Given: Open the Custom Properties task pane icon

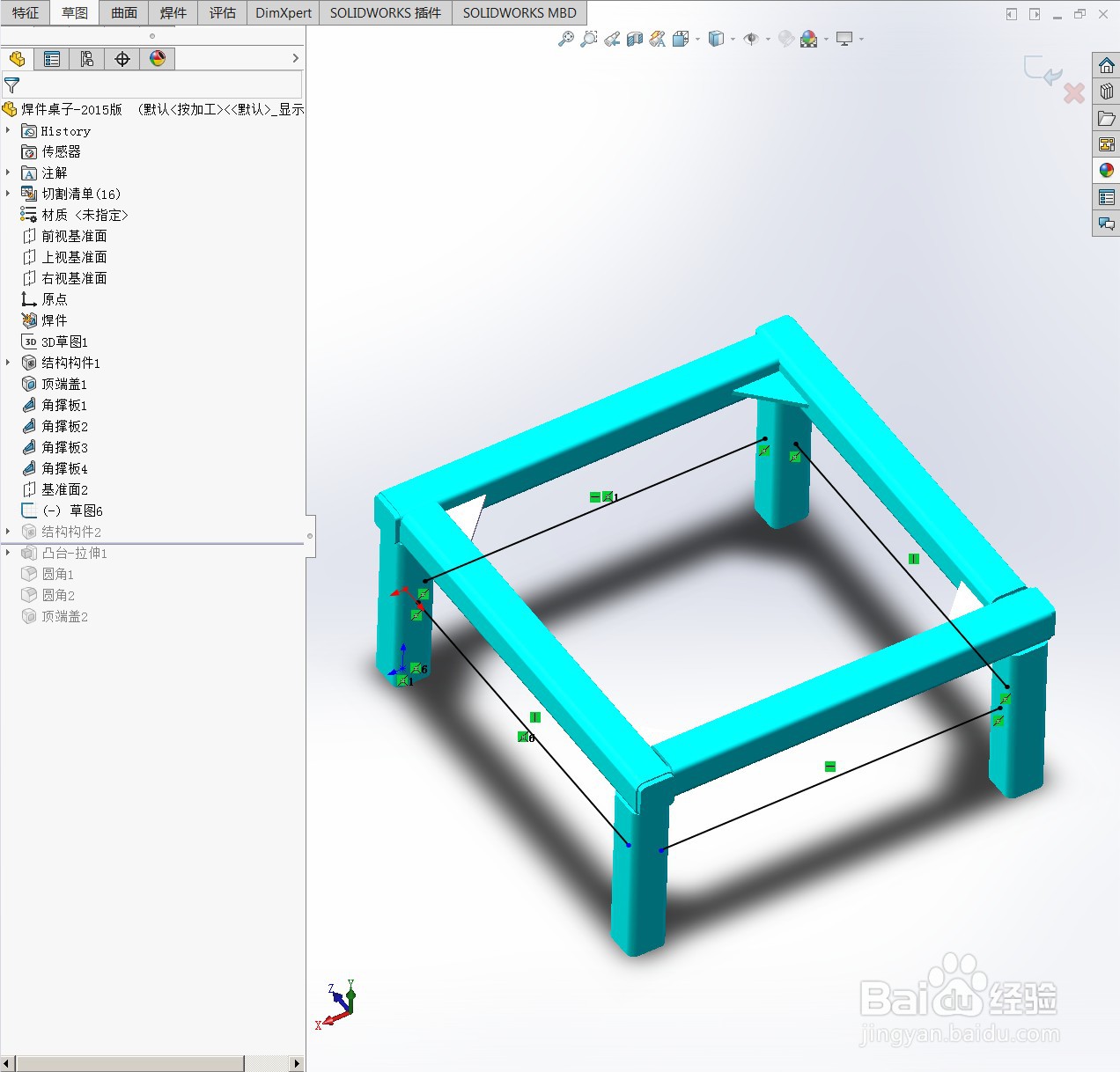Looking at the screenshot, I should [1107, 197].
